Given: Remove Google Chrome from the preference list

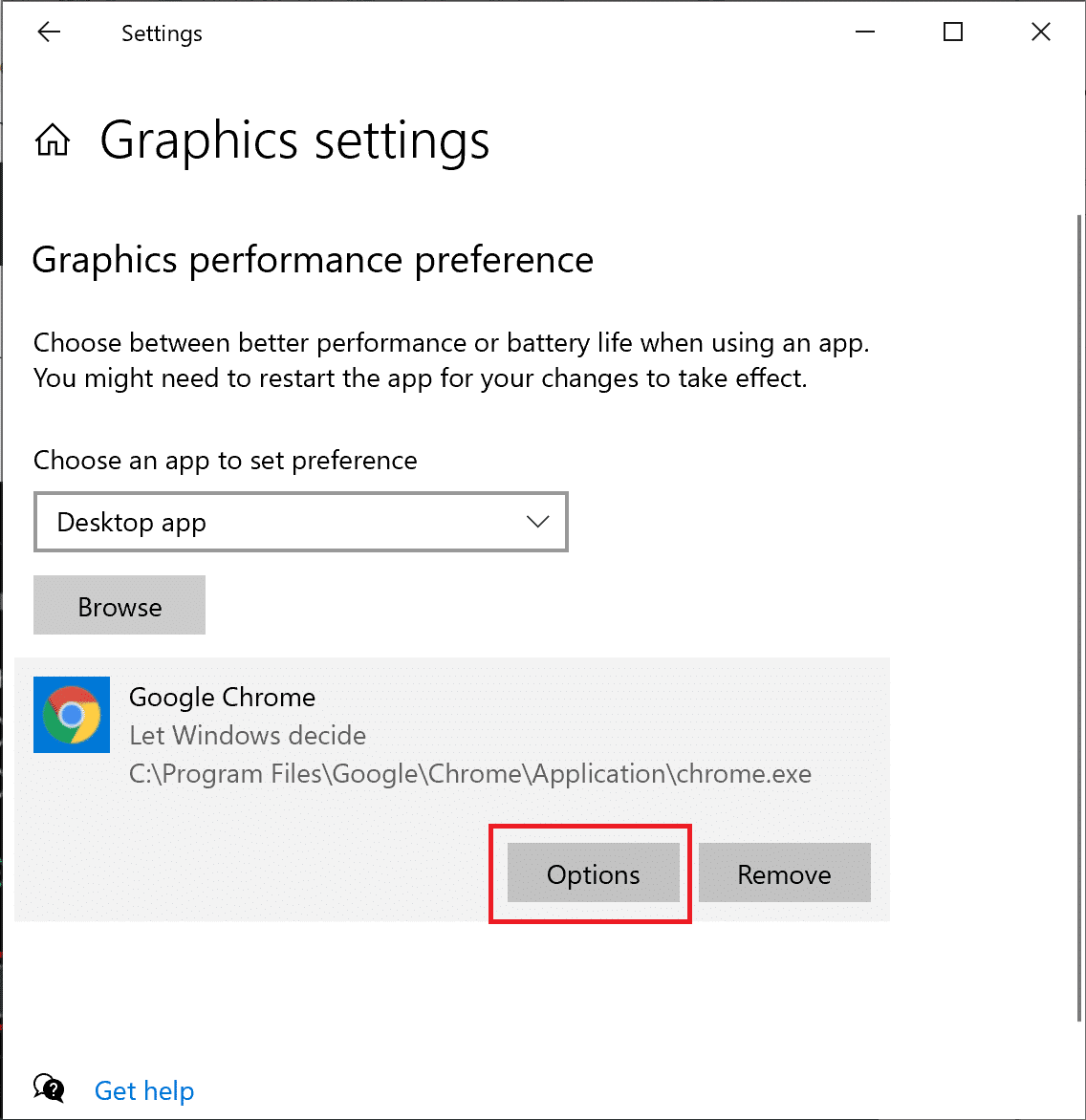Looking at the screenshot, I should tap(784, 872).
